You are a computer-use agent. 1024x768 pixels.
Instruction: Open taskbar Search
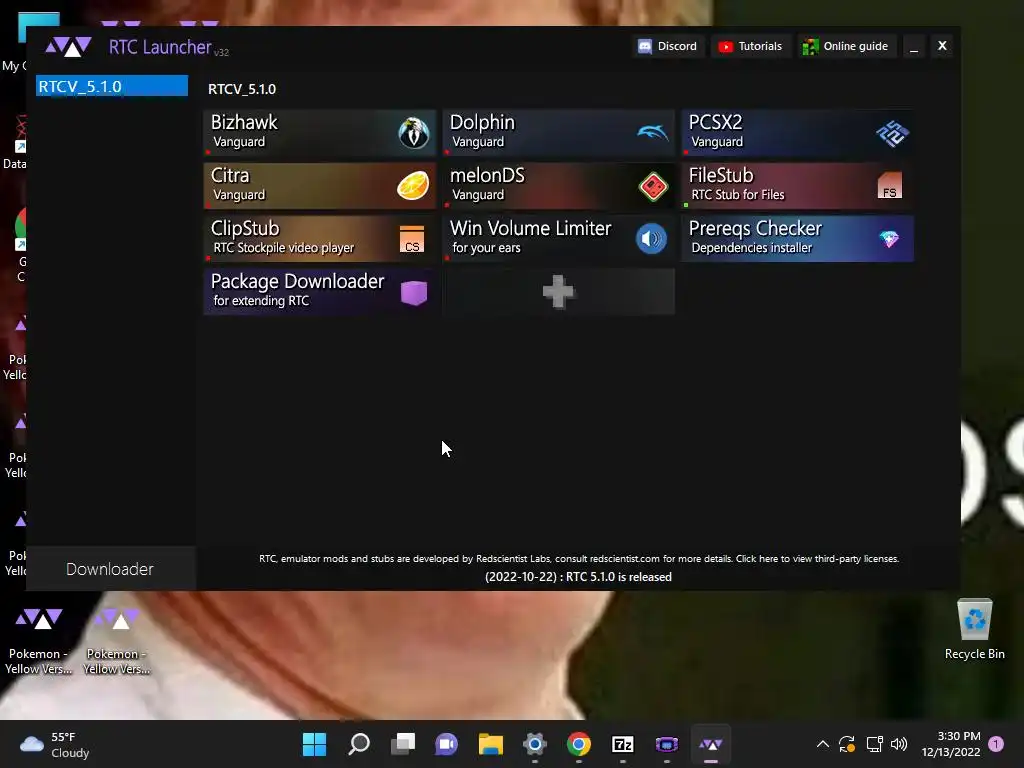tap(359, 744)
